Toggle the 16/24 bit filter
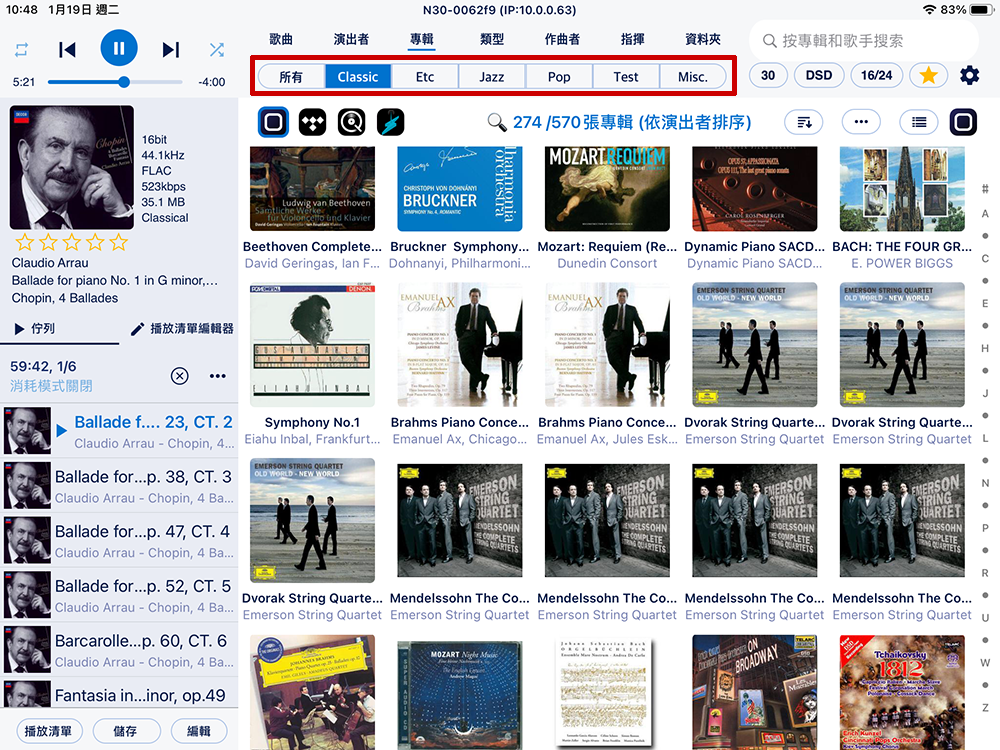The height and width of the screenshot is (750, 1000). pyautogui.click(x=876, y=75)
